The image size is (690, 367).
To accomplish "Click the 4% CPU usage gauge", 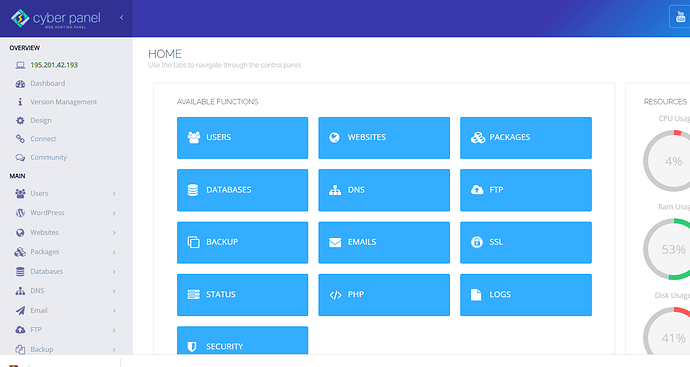I will point(667,161).
